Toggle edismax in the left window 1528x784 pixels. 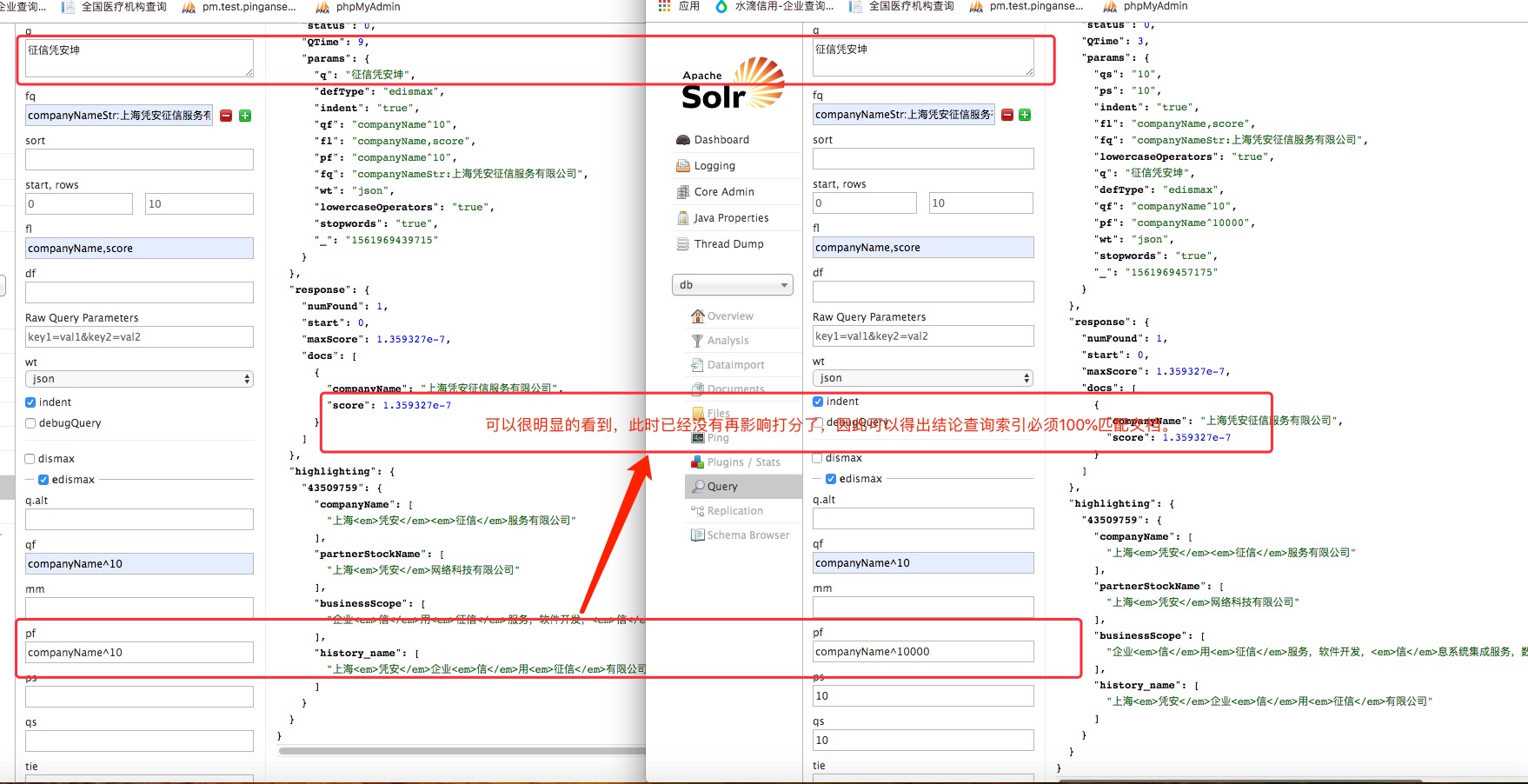[43, 480]
